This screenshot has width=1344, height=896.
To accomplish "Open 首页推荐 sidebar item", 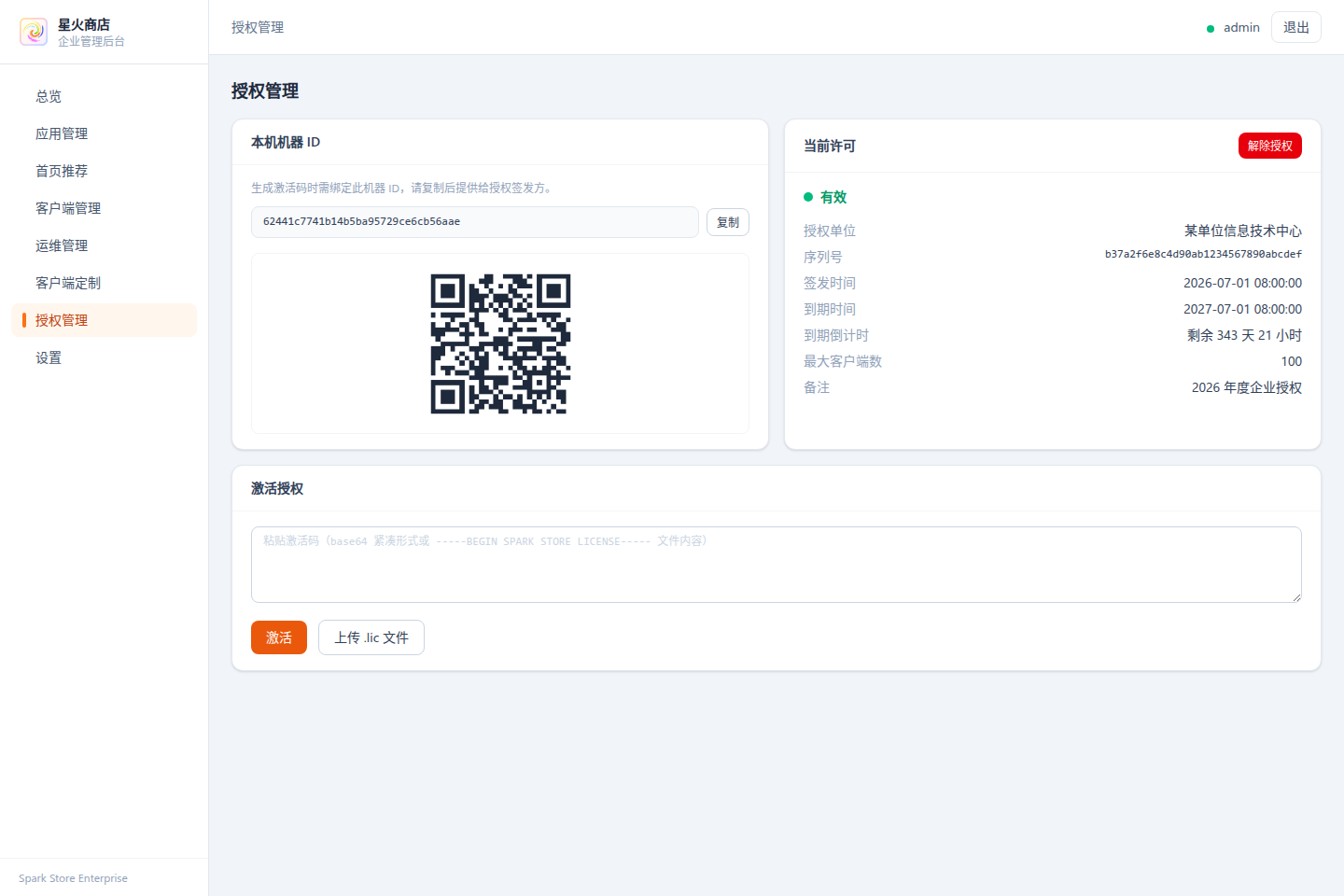I will pos(105,171).
